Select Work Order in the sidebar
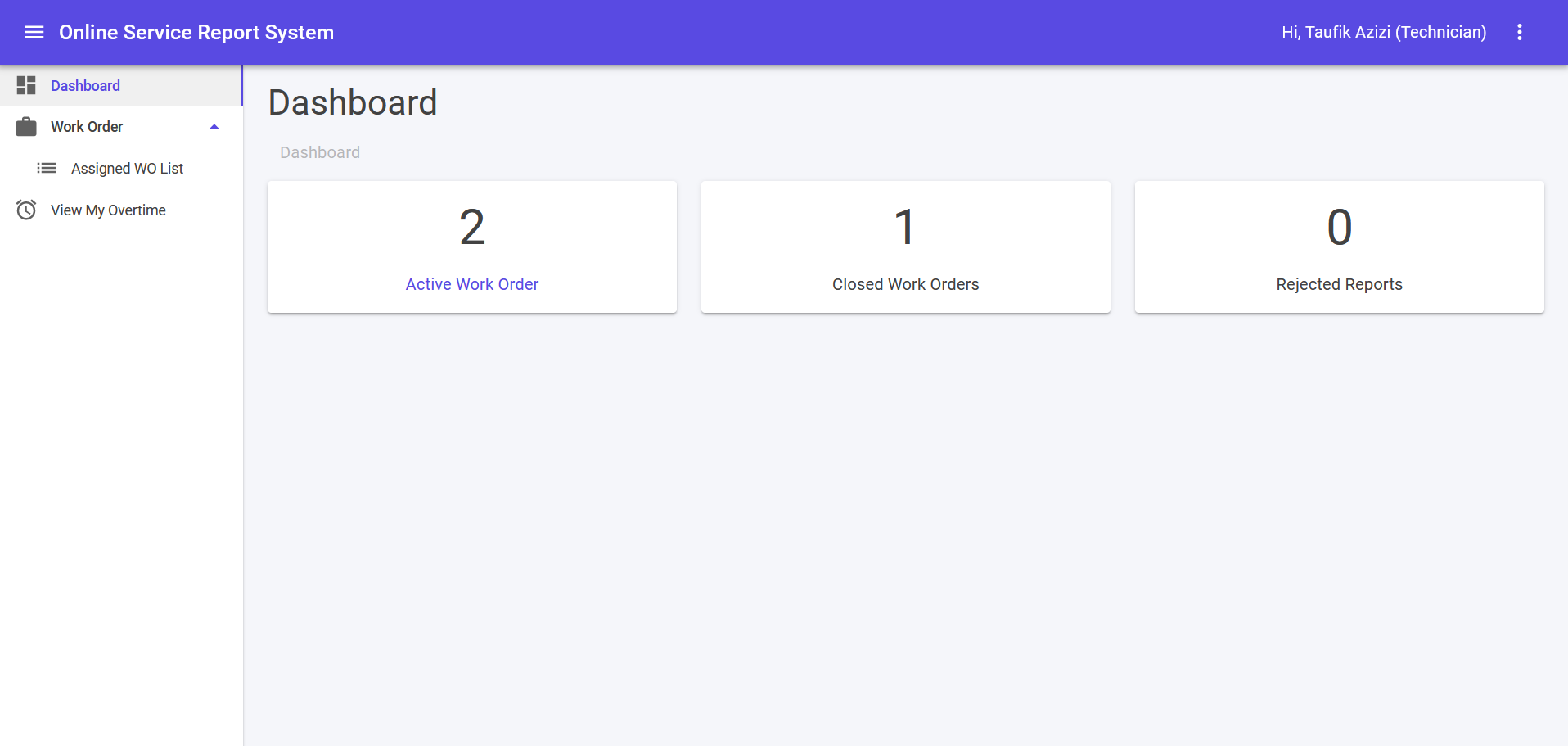 121,126
